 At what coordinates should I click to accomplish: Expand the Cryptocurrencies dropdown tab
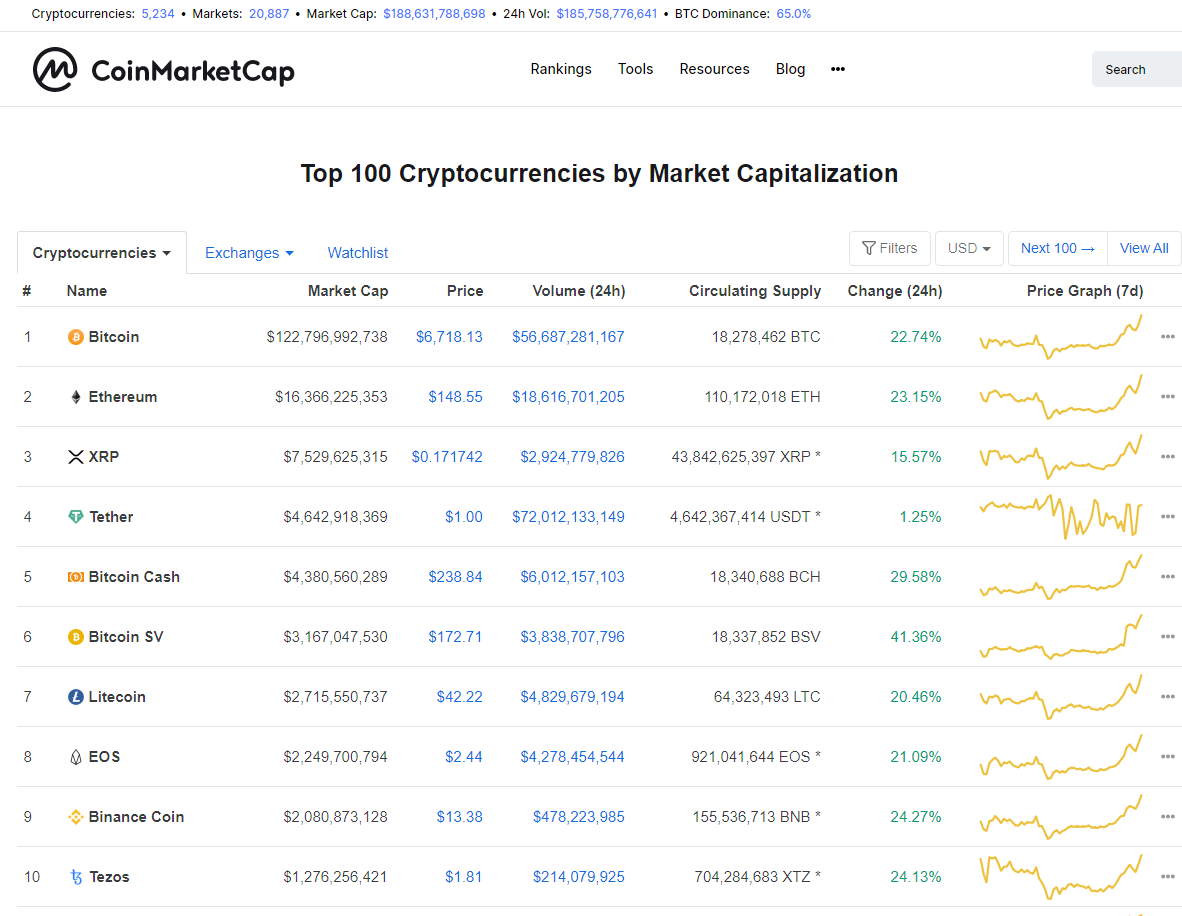(102, 253)
